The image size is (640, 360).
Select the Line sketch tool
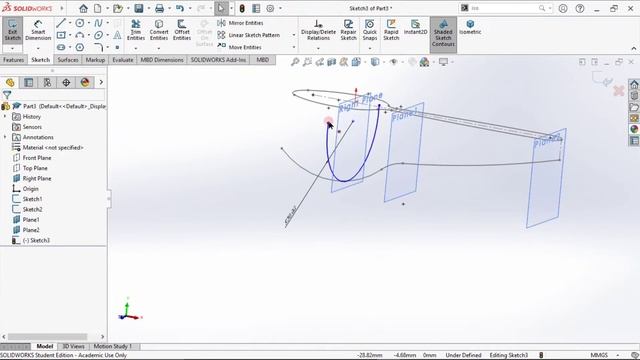tap(61, 23)
